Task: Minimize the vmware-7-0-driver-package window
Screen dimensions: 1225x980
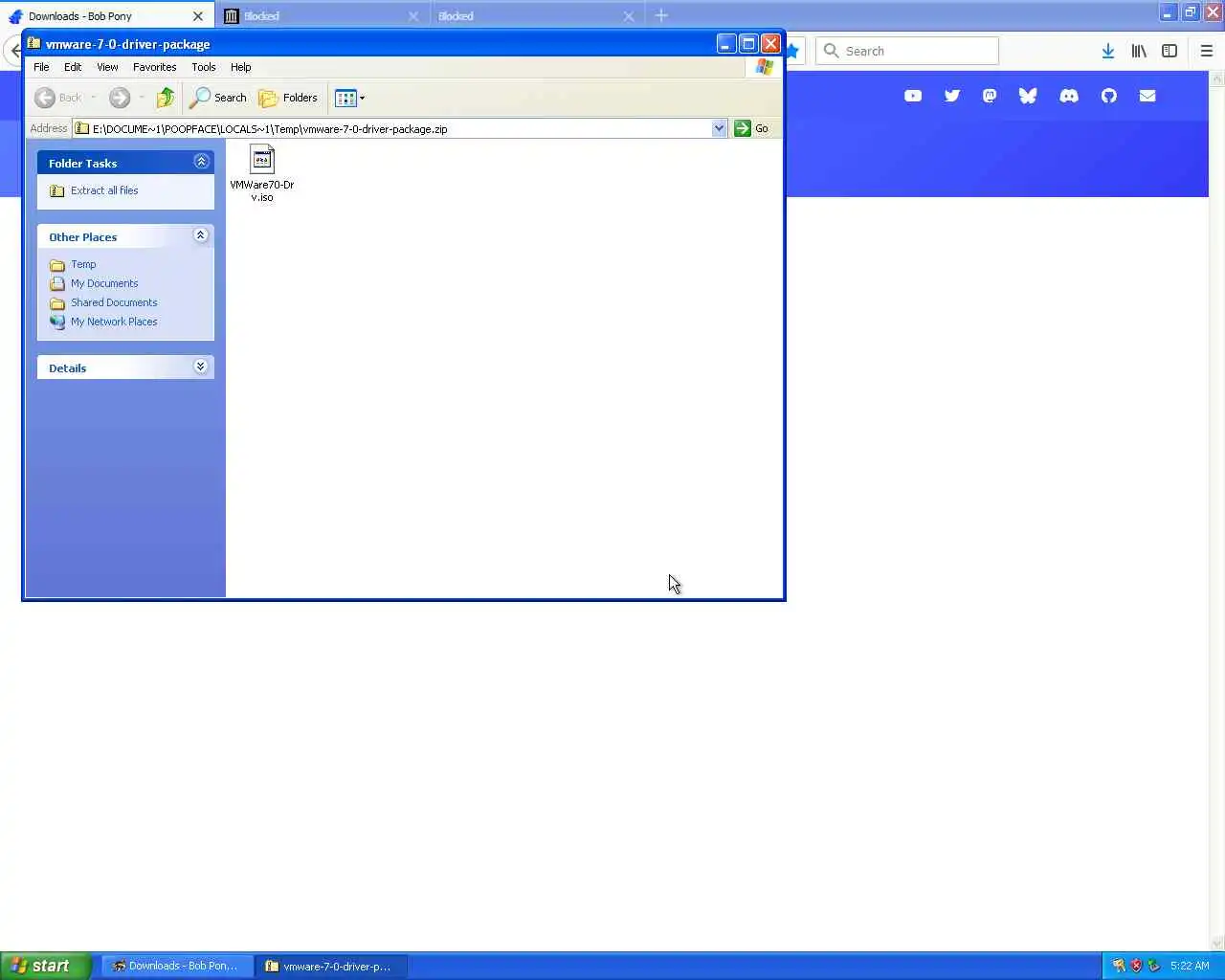Action: [726, 43]
